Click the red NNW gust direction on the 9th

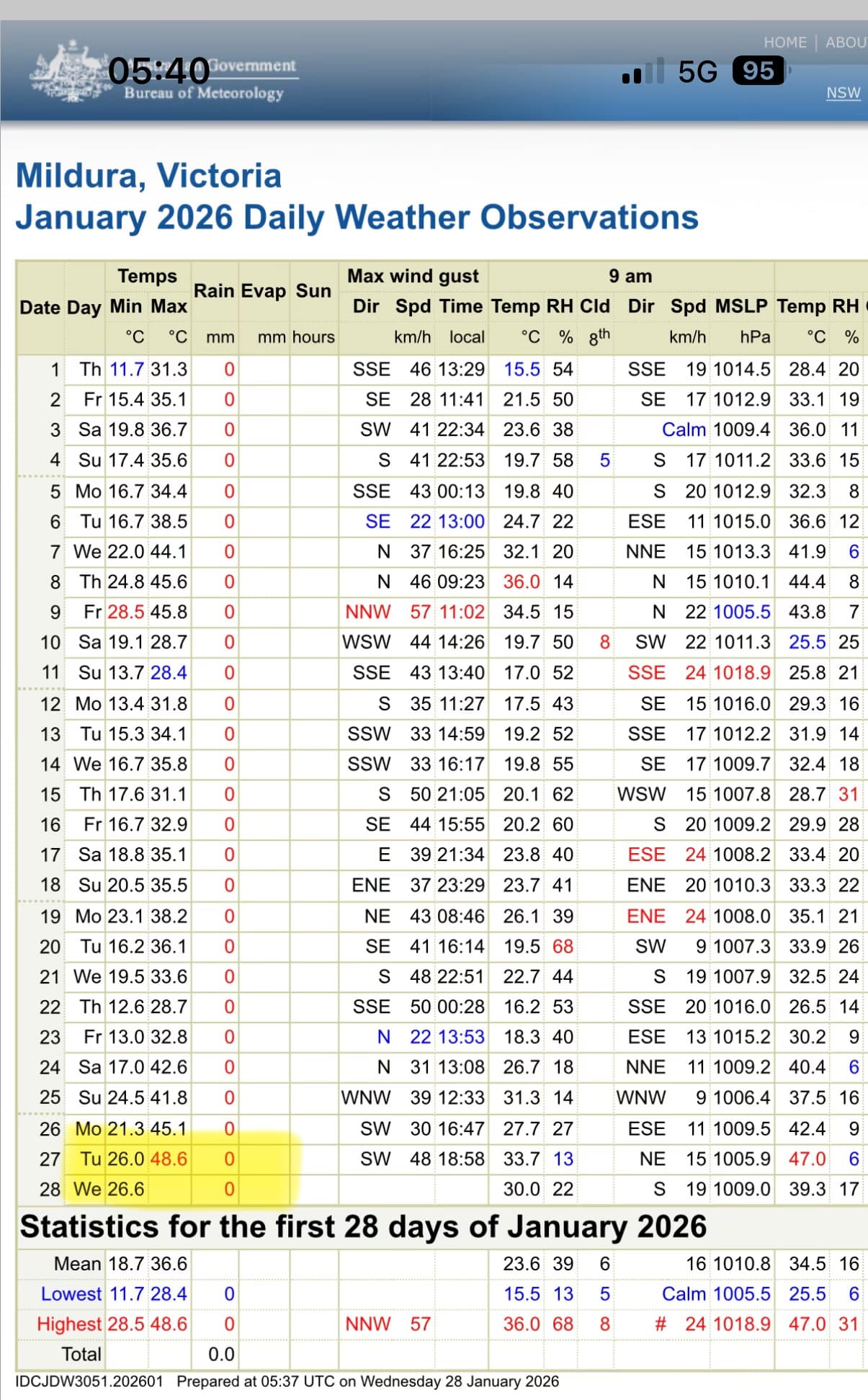pos(367,612)
